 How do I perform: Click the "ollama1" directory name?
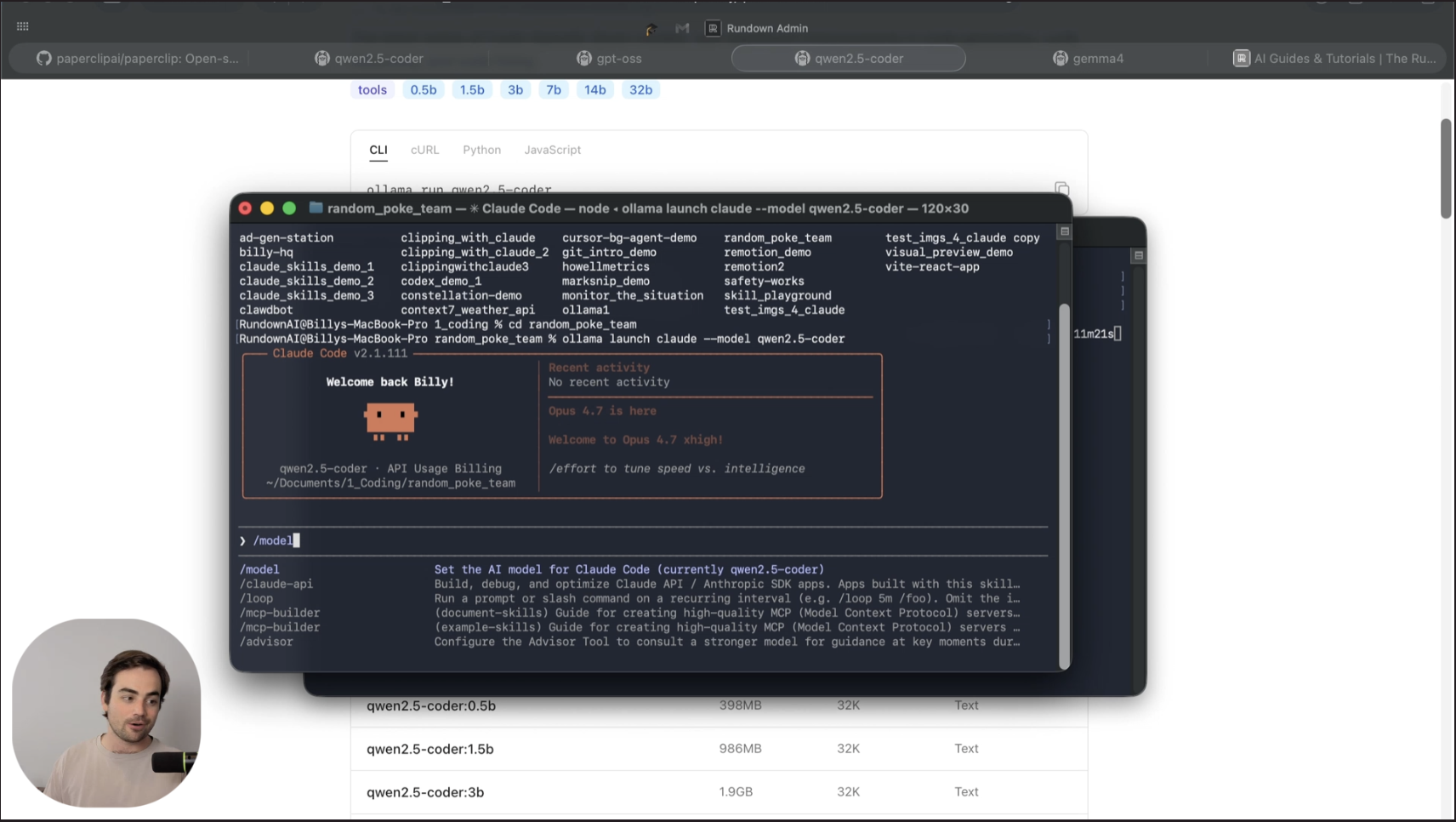pos(586,311)
